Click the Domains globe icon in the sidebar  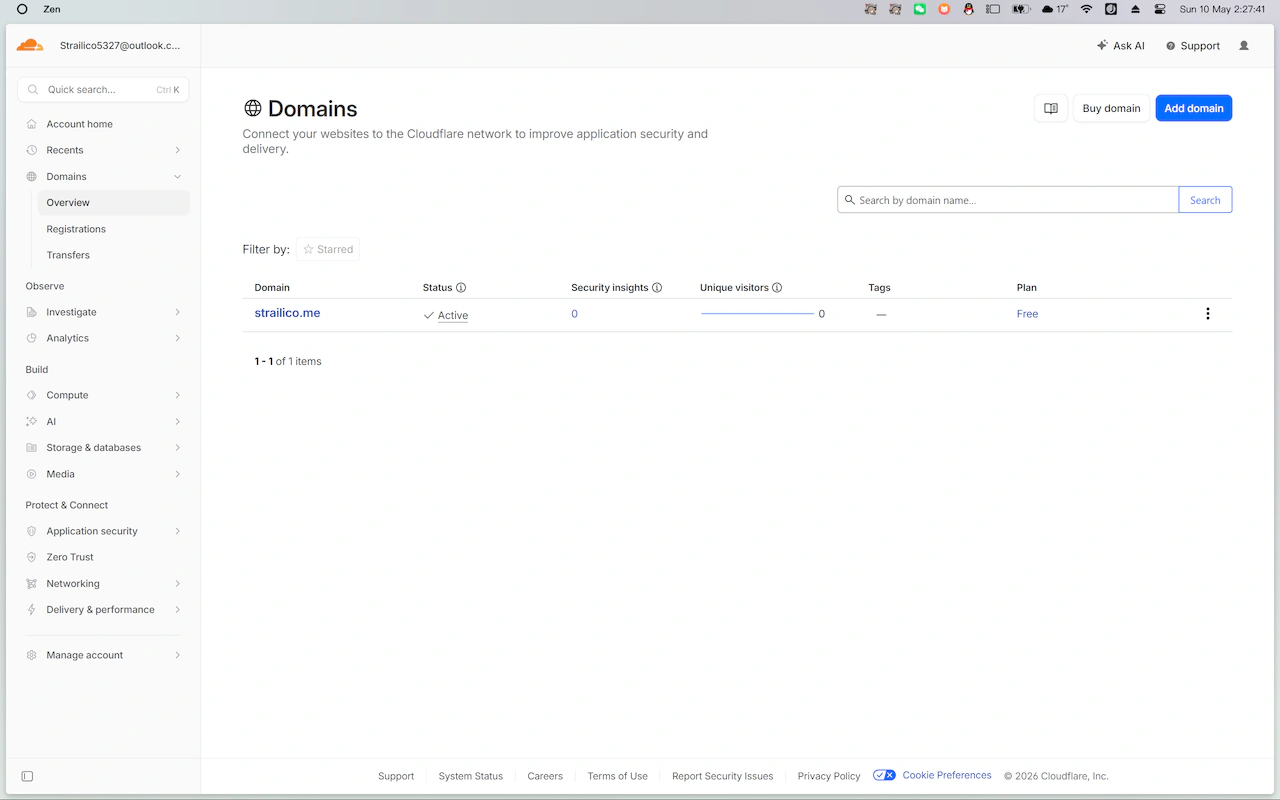coord(32,176)
